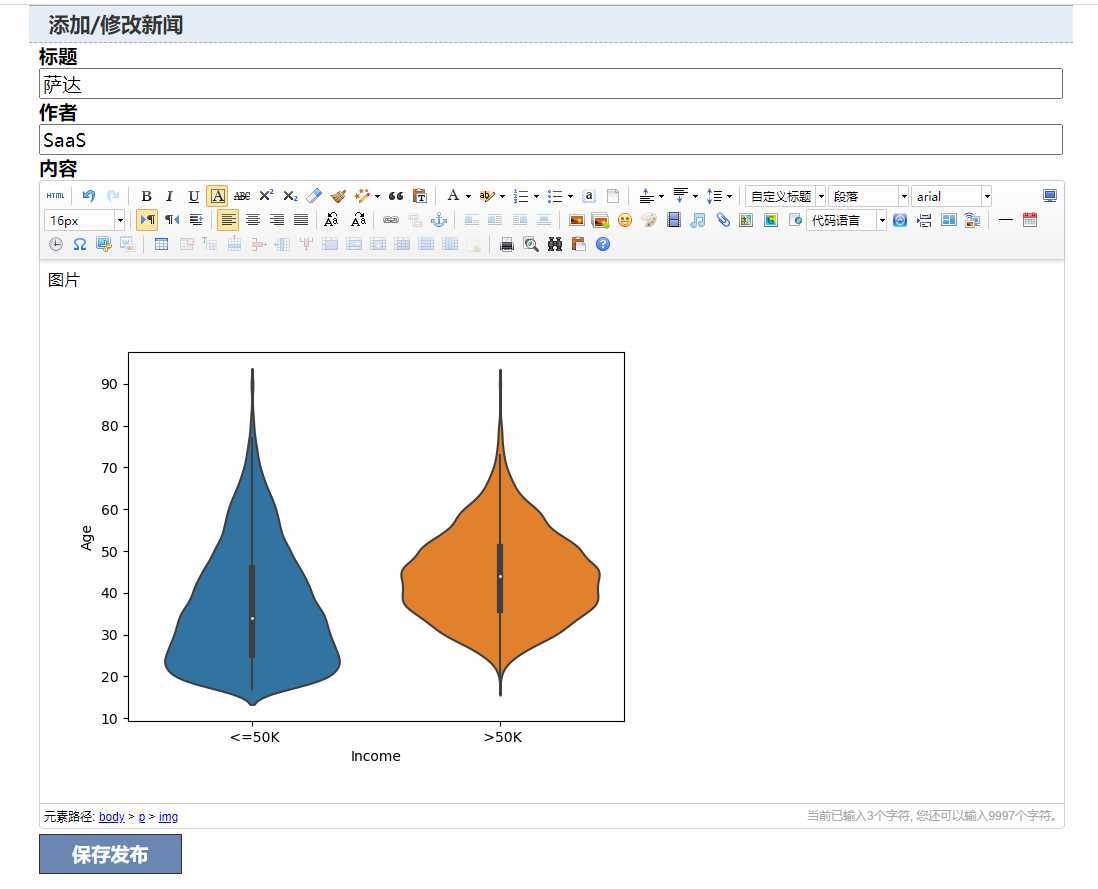The height and width of the screenshot is (889, 1098).
Task: Apply subscript formatting
Action: click(x=290, y=196)
